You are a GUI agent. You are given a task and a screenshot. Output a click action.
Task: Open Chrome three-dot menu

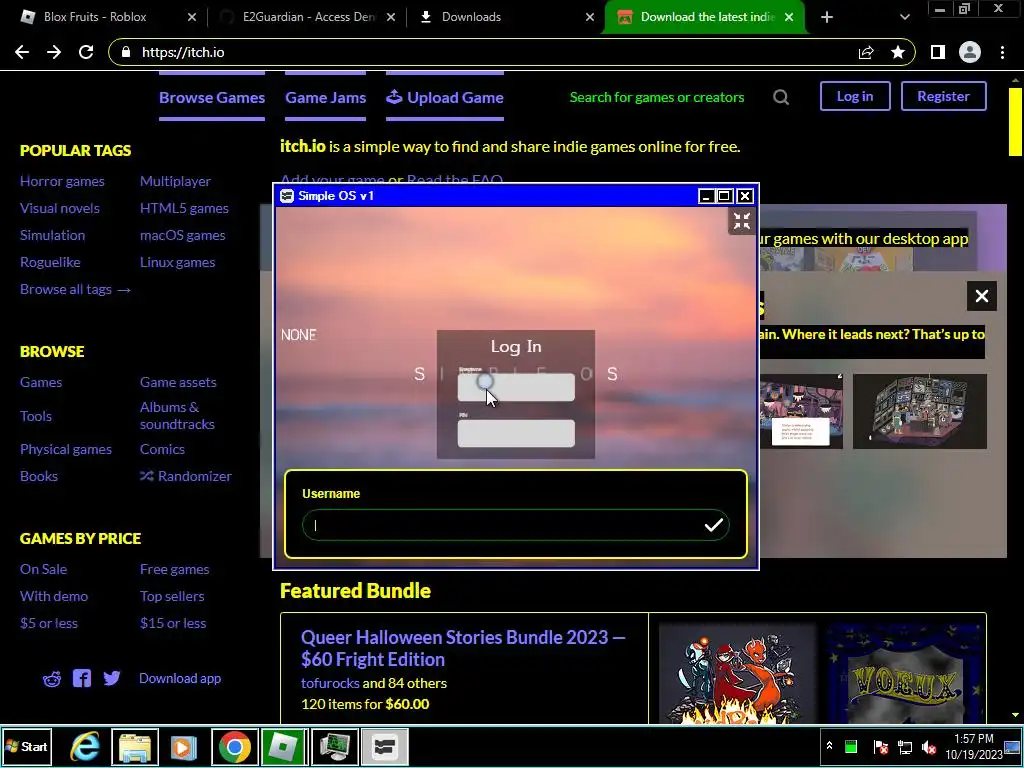1002,52
